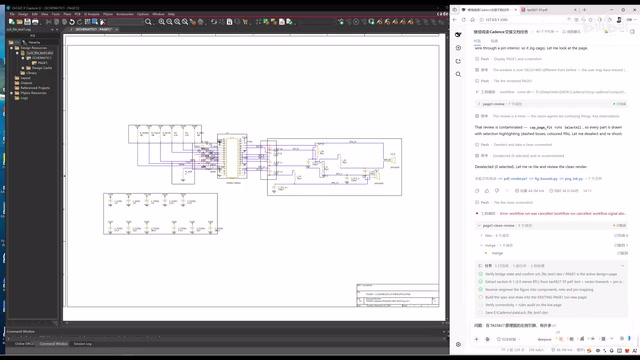The height and width of the screenshot is (360, 640).
Task: Select the Outputs folder in project tree
Action: click(x=26, y=83)
